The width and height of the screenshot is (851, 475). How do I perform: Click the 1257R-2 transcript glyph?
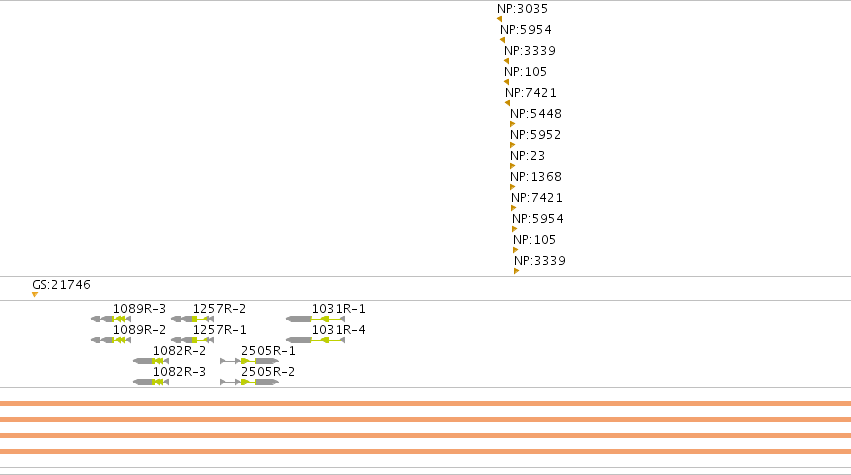(x=192, y=319)
